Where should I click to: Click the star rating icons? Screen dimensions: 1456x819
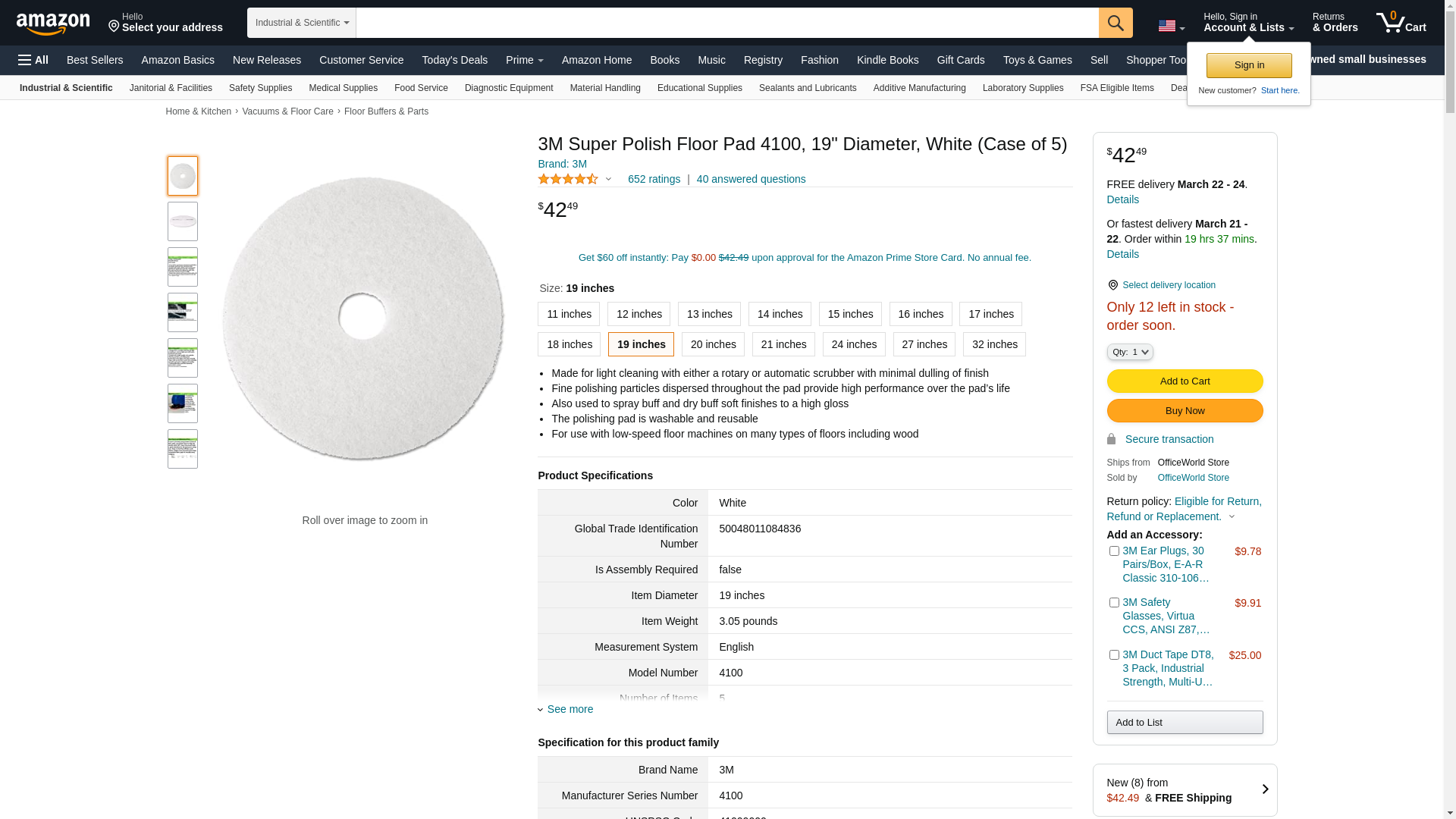point(568,180)
